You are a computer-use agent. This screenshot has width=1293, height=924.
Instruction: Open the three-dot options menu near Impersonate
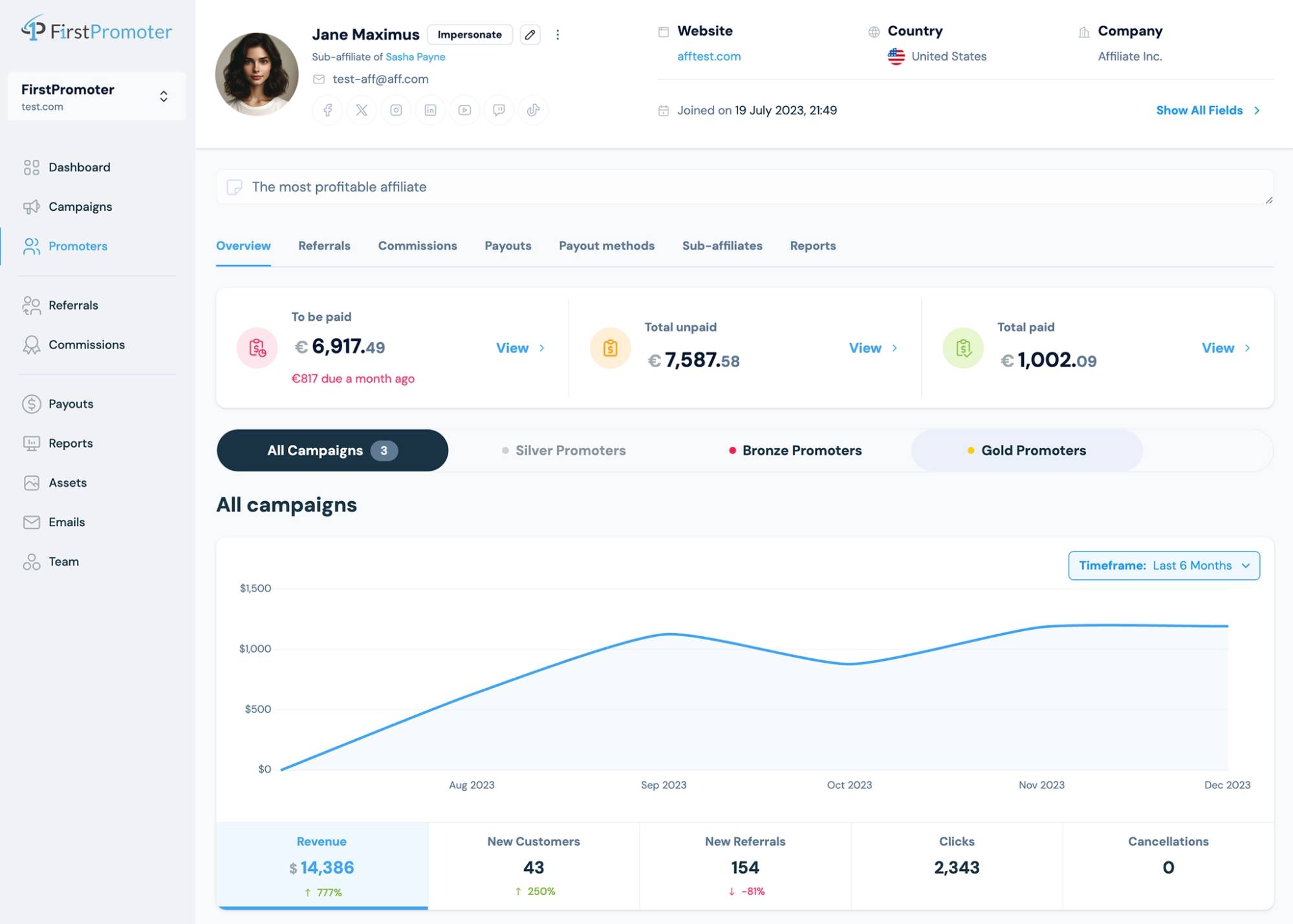(558, 35)
